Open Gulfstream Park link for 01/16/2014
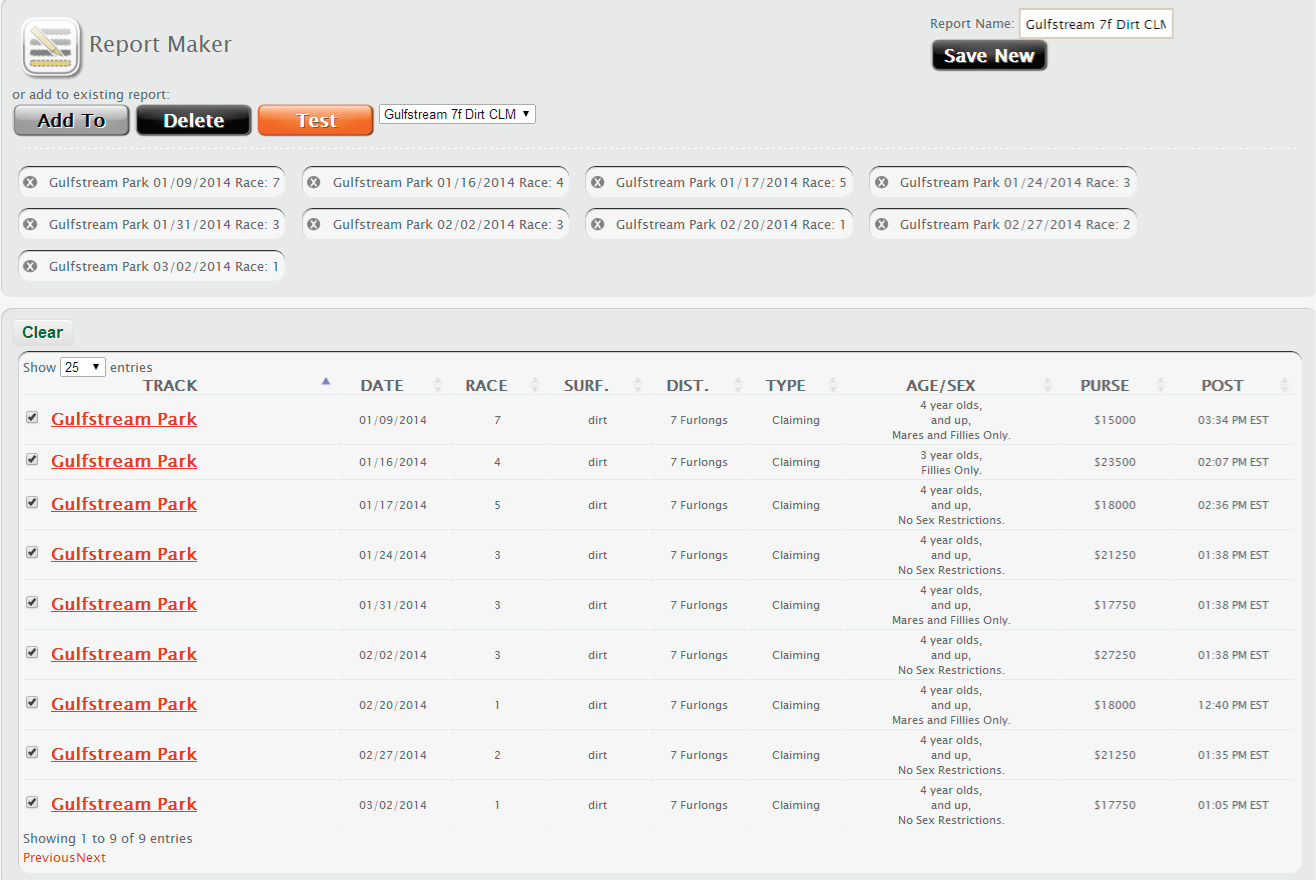This screenshot has width=1316, height=880. click(x=124, y=461)
